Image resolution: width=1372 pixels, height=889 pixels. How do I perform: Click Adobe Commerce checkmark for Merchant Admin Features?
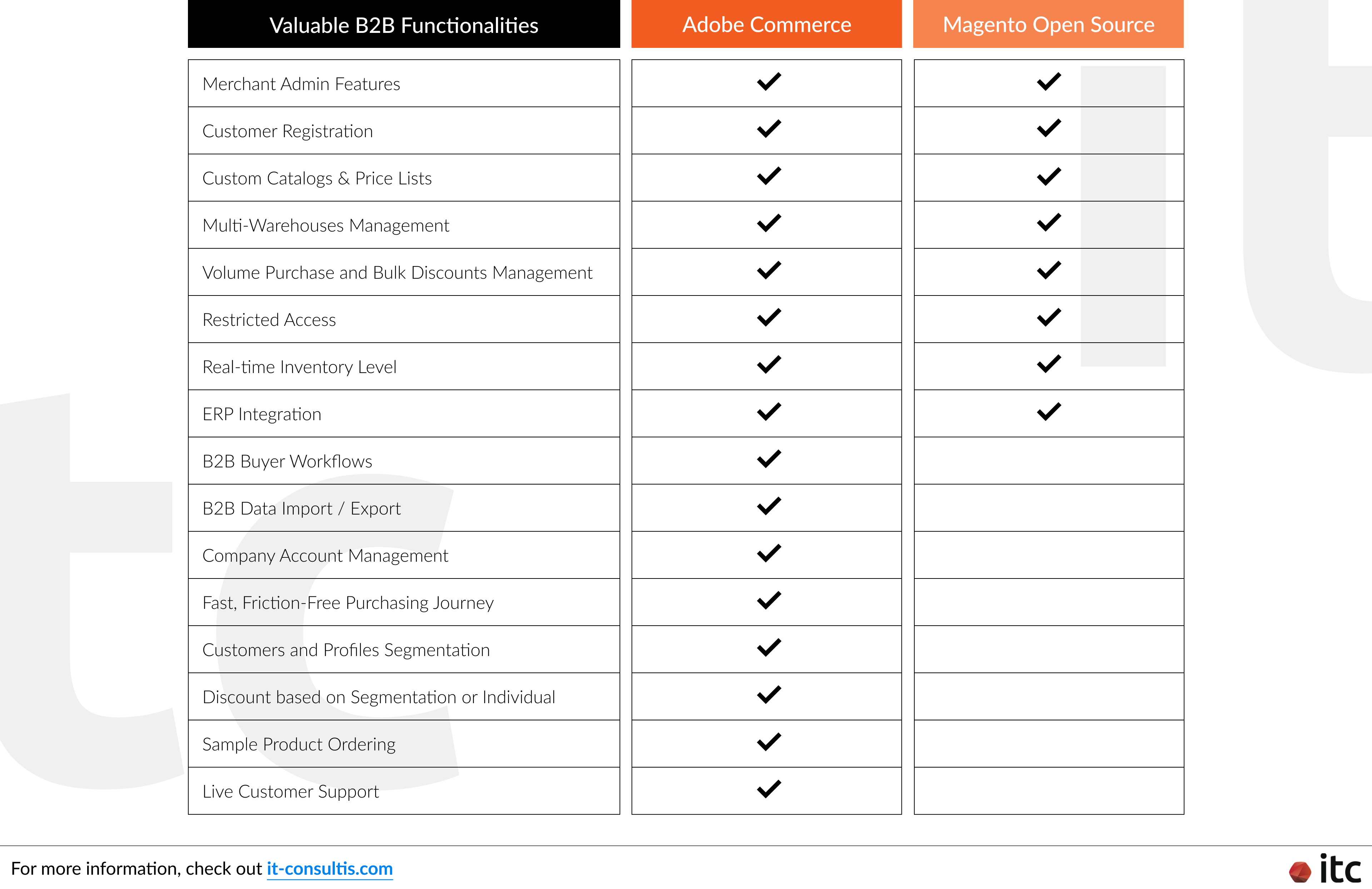tap(769, 81)
